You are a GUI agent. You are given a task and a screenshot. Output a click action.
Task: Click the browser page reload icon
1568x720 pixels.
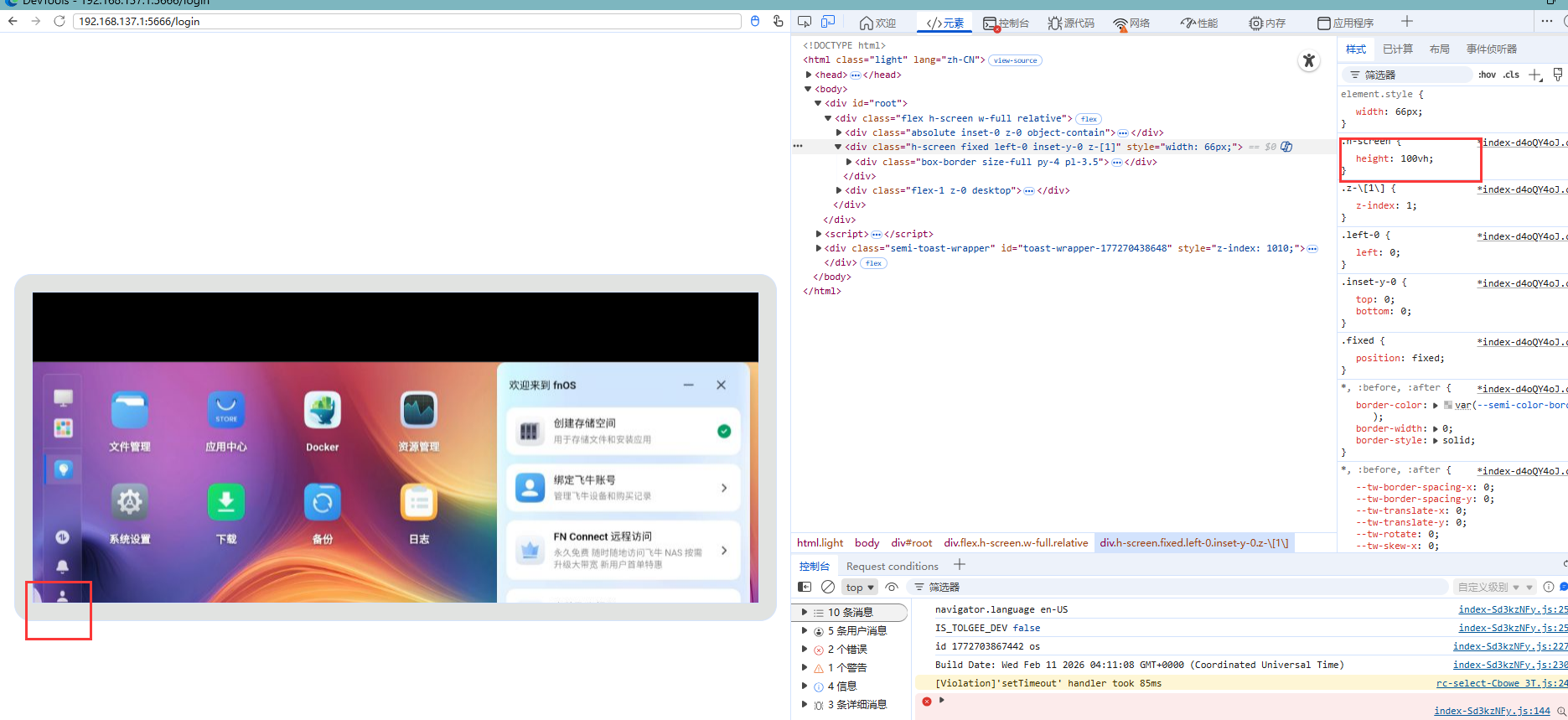click(x=60, y=21)
